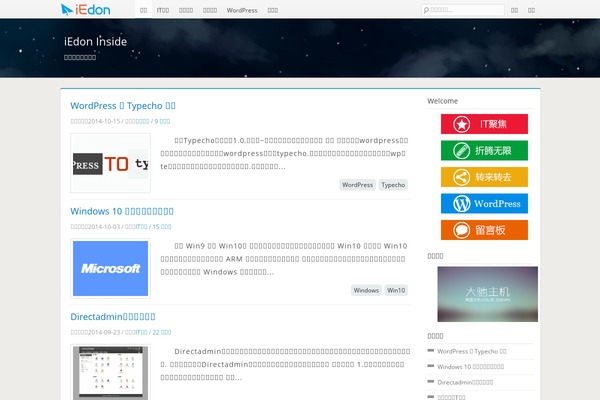Viewport: 600px width, 400px height.
Task: Open the 22 comments link of the Directadmin post
Action: click(x=162, y=332)
